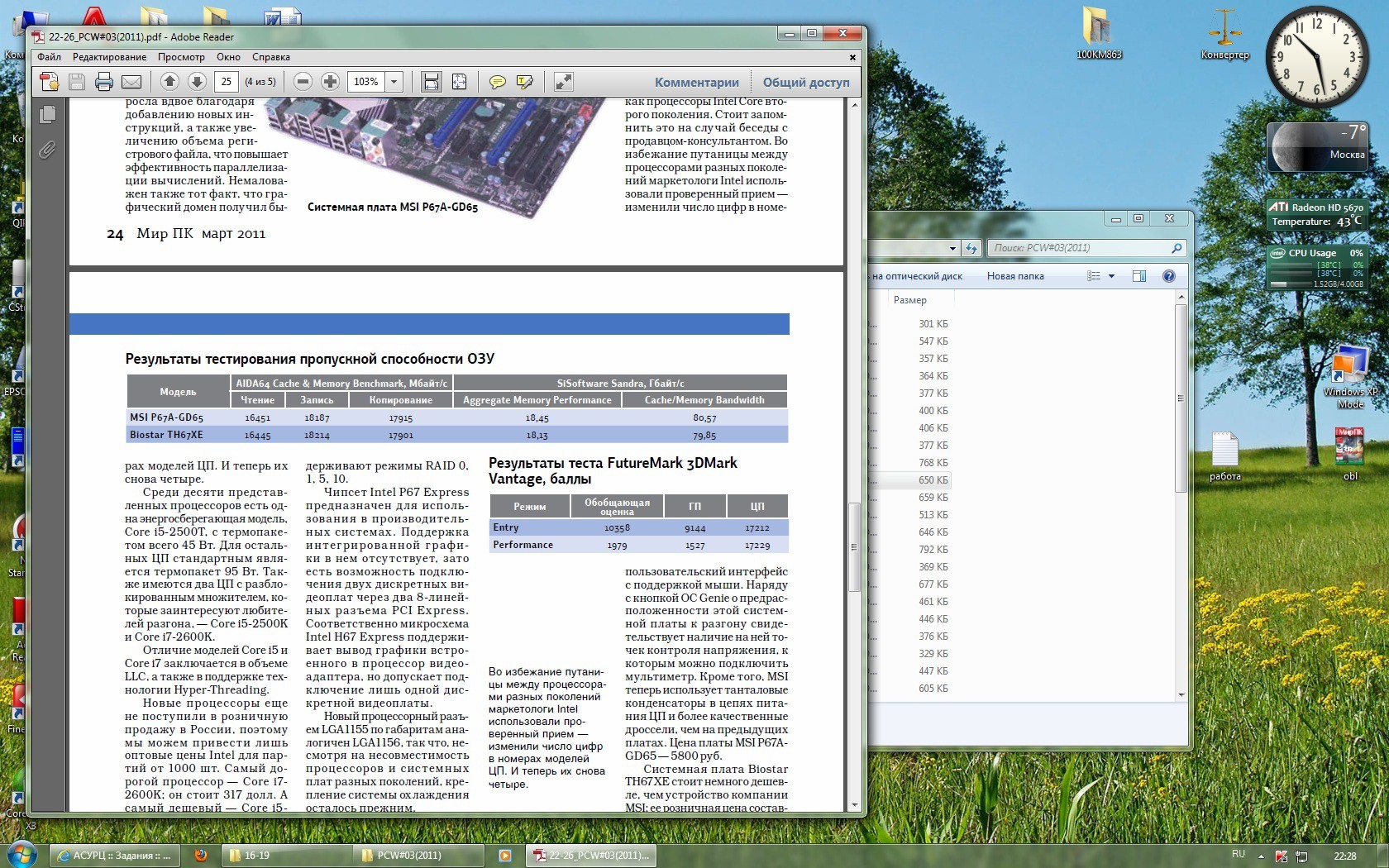Screen dimensions: 1389x868
Task: Open the Файл menu
Action: coord(49,57)
